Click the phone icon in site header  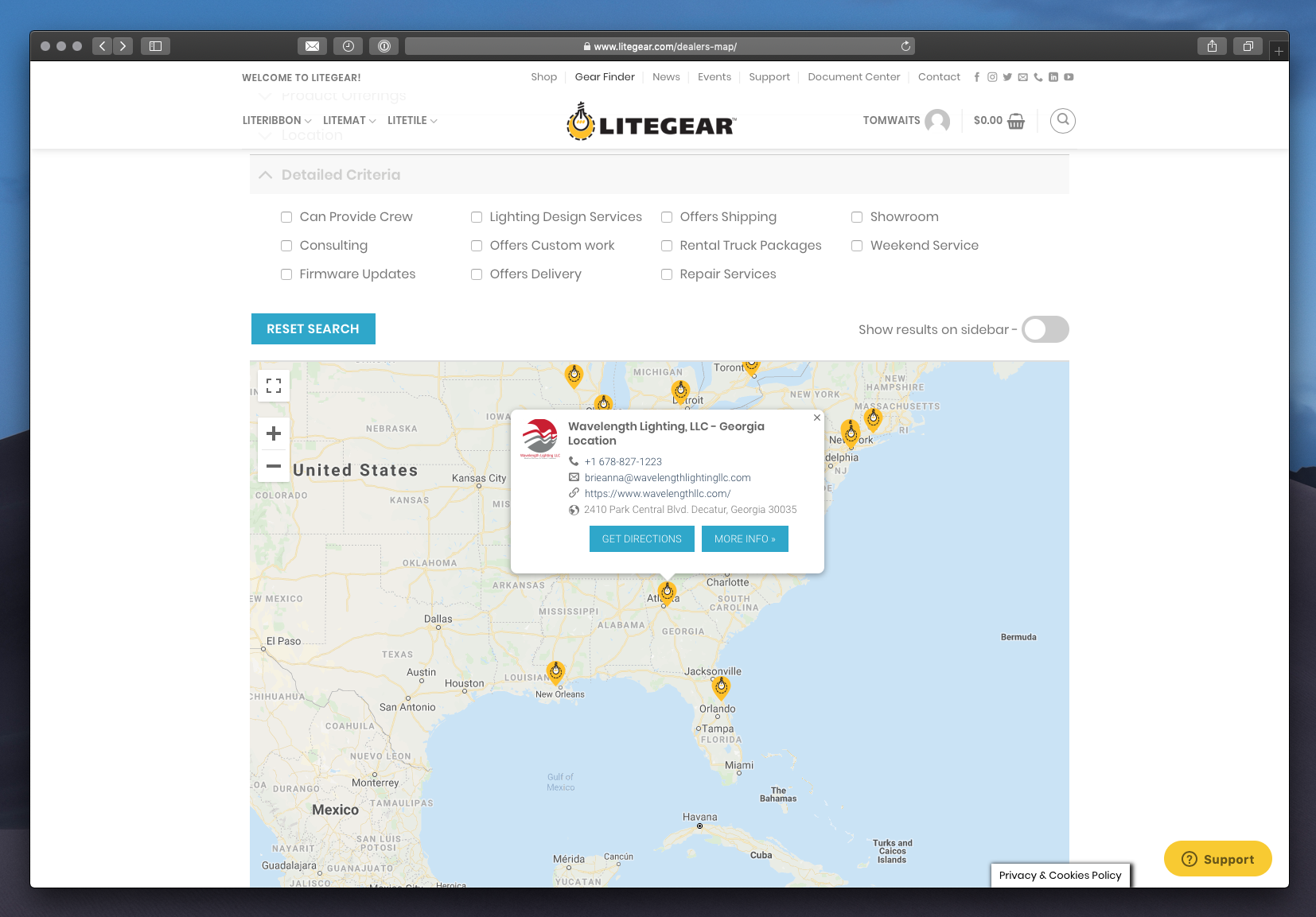click(1038, 77)
